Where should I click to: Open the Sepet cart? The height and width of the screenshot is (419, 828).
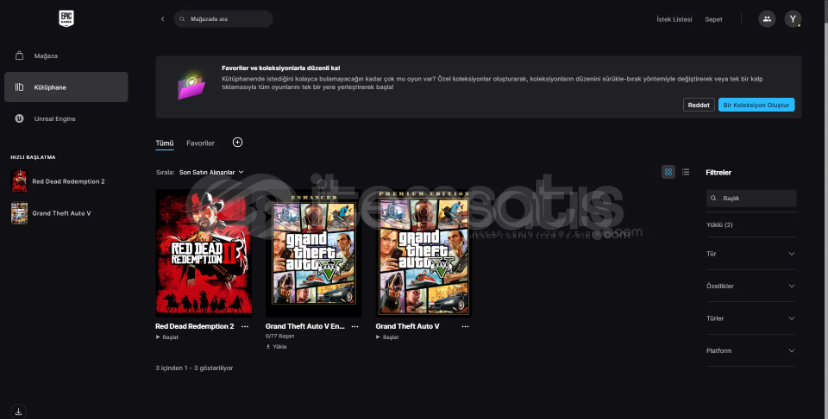pos(713,20)
